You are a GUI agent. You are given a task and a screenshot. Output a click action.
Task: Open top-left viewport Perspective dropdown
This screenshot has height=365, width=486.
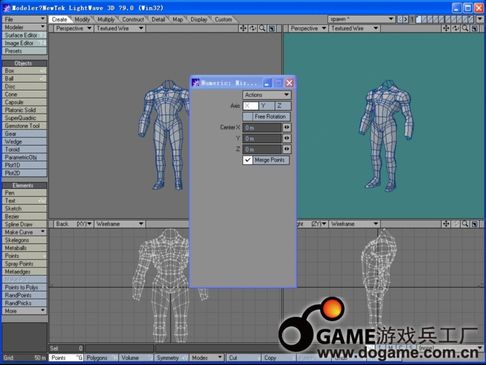point(73,28)
